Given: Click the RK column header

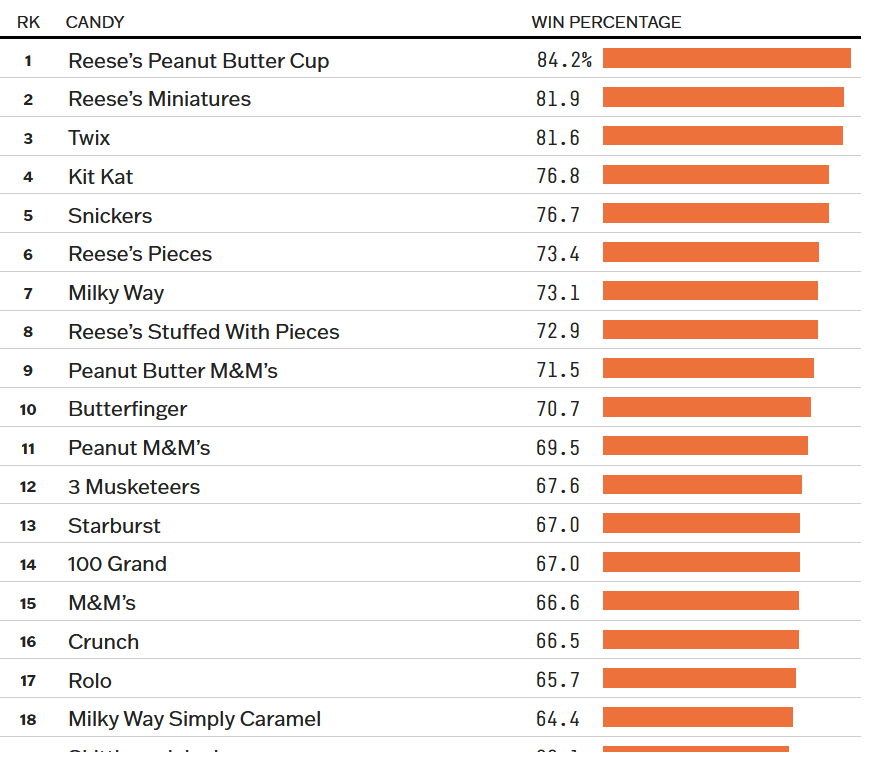Looking at the screenshot, I should [28, 22].
